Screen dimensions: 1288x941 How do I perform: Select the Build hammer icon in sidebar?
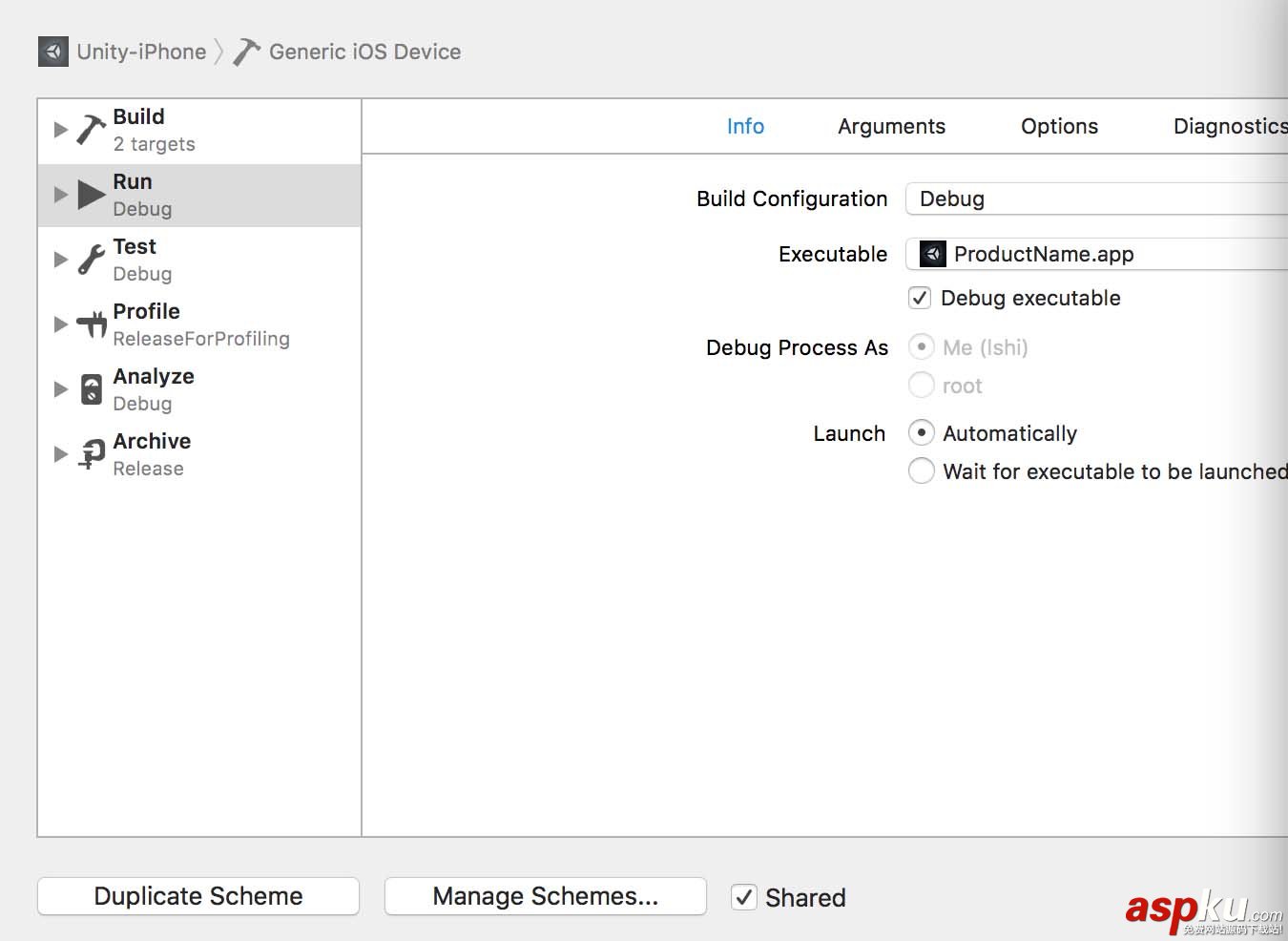[x=92, y=129]
